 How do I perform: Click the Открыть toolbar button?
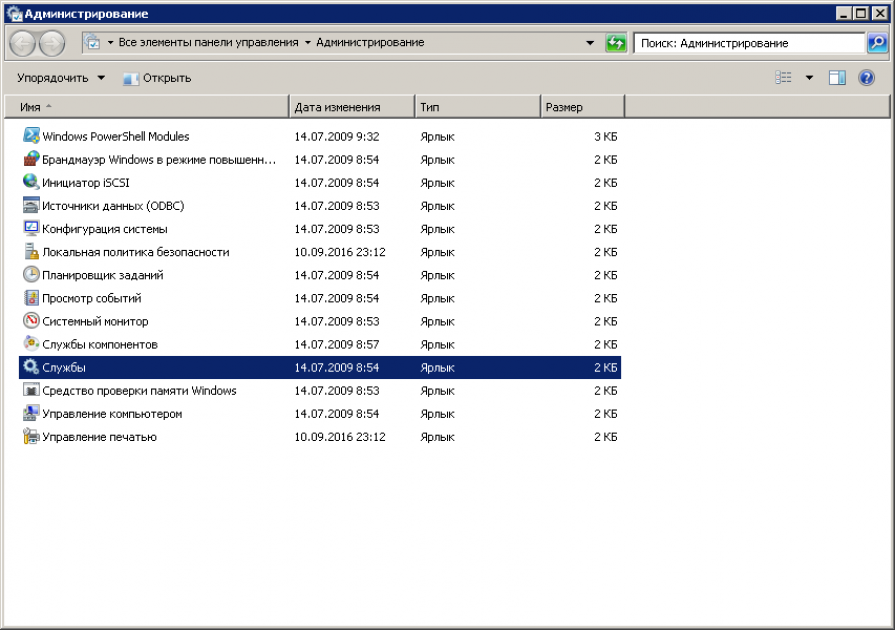tap(157, 78)
